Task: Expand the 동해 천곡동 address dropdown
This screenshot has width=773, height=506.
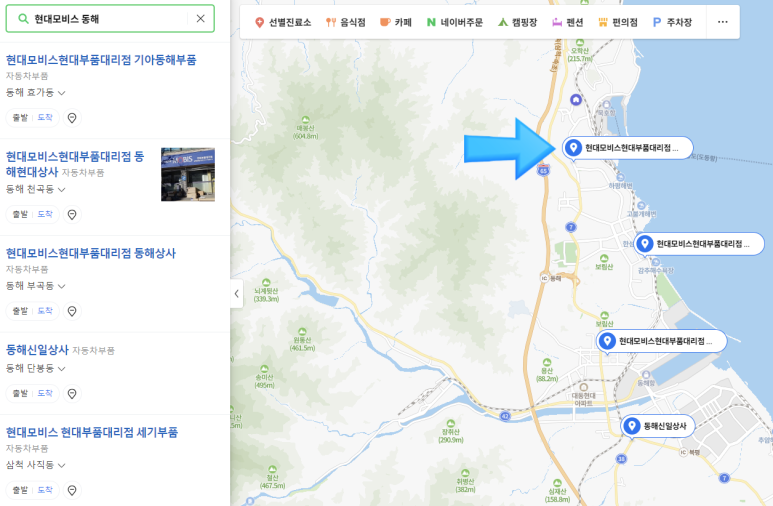Action: tap(35, 189)
